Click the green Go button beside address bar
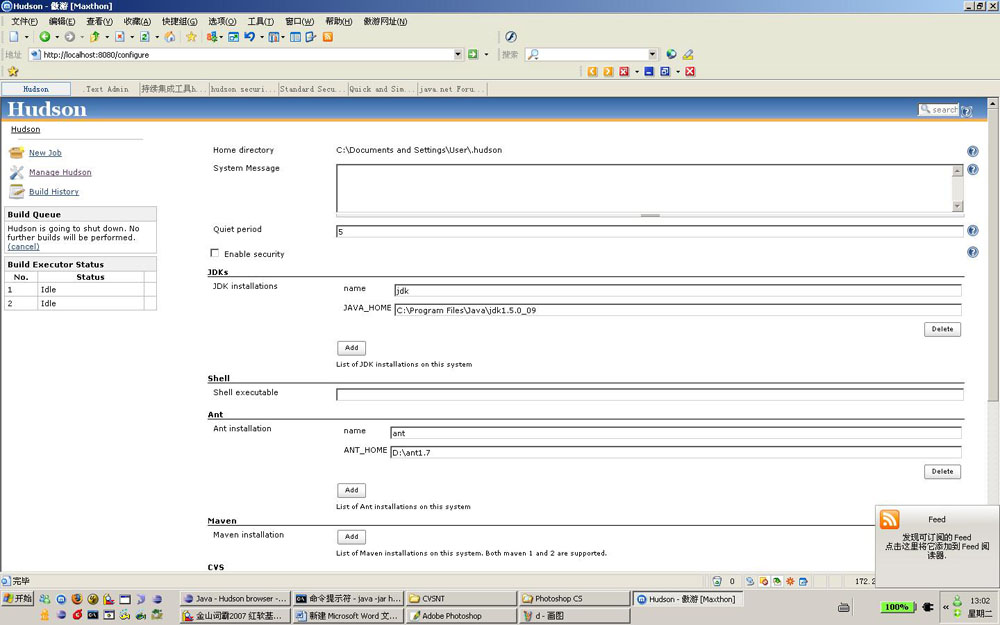The image size is (1000, 625). pos(473,54)
